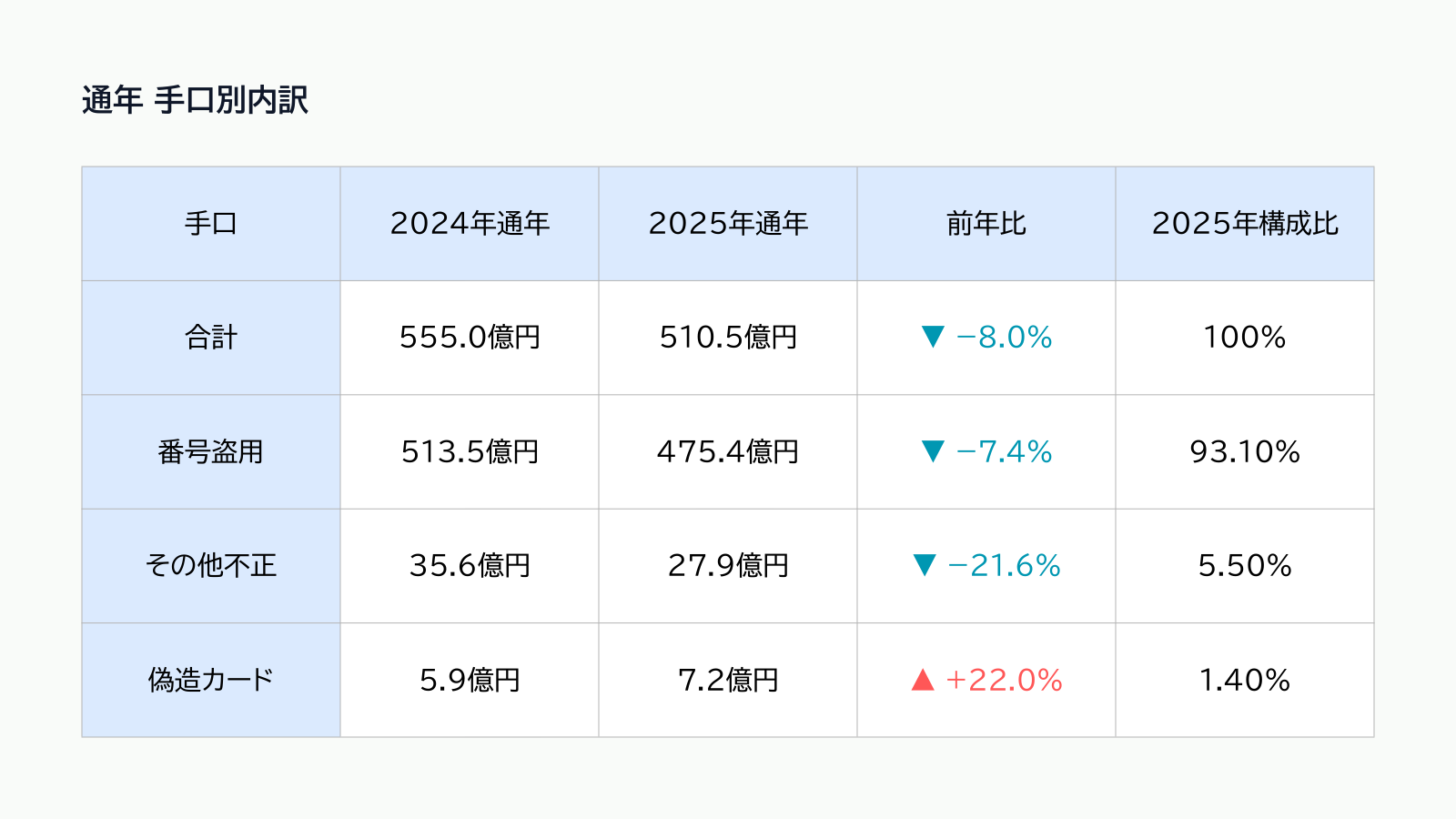Screen dimensions: 1456x819
Task: Click the 手口 column header
Action: pyautogui.click(x=211, y=224)
